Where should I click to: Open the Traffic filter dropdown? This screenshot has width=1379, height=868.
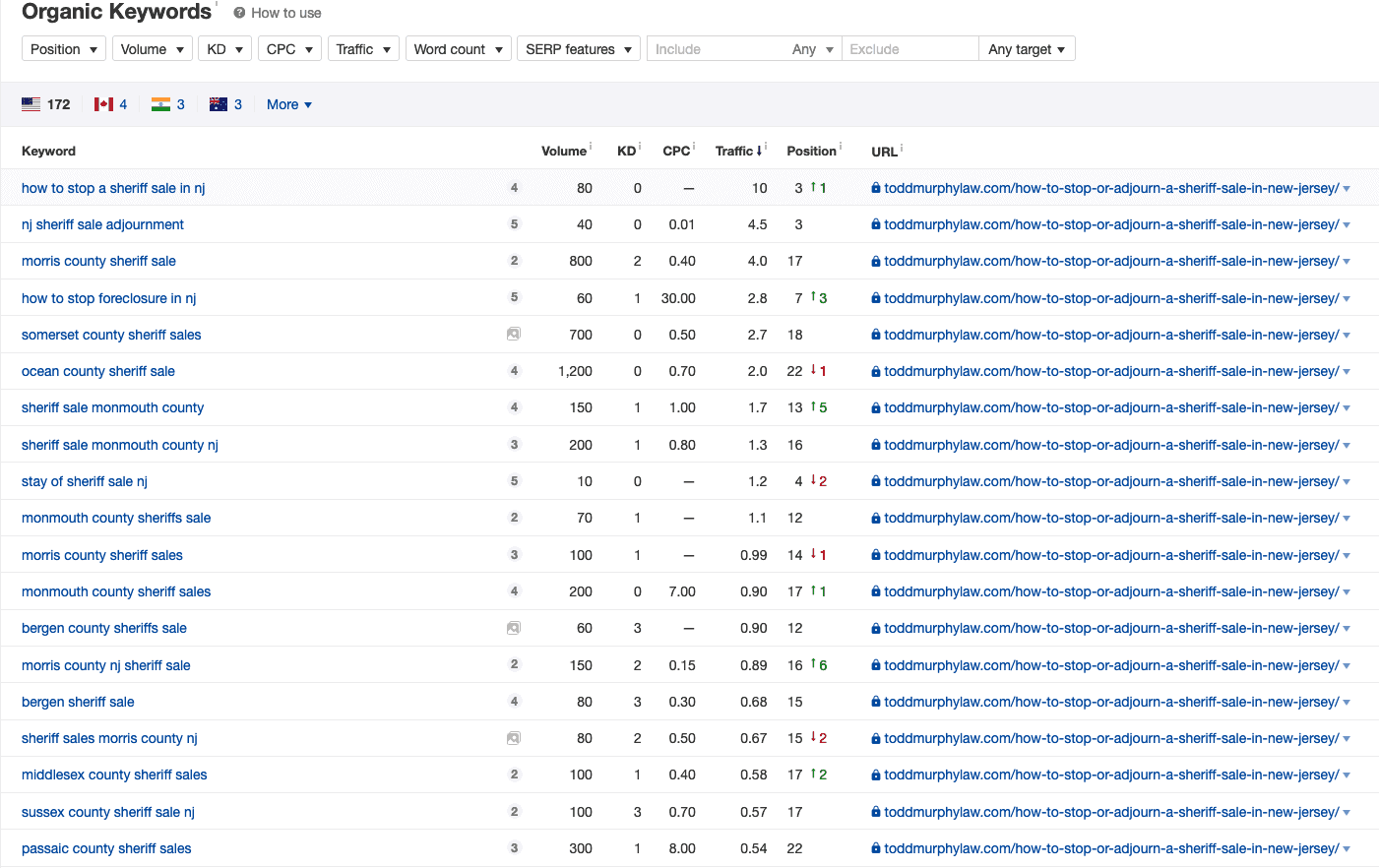coord(363,49)
